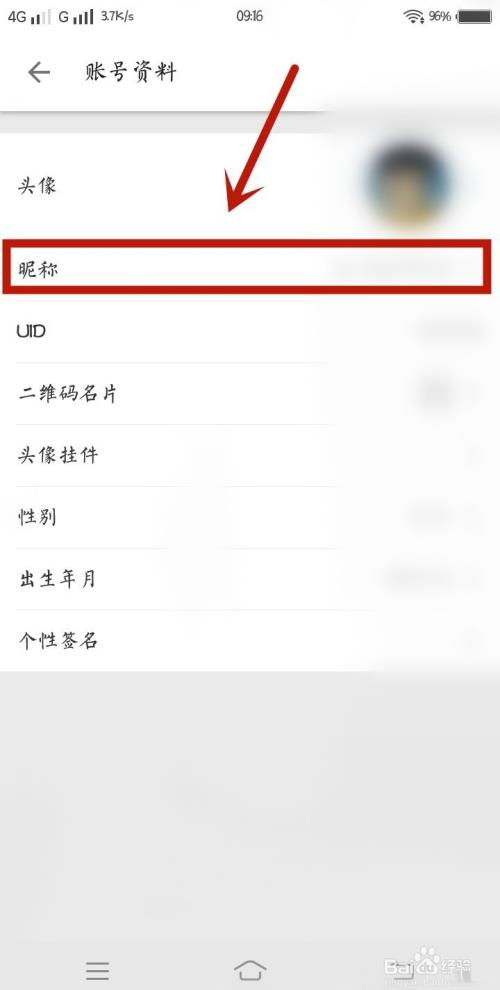
Task: Tap the battery status icon
Action: 474,17
